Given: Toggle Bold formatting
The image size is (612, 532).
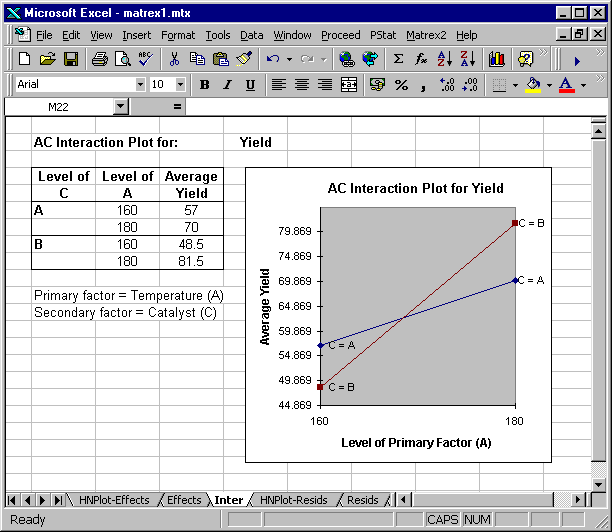Looking at the screenshot, I should tap(204, 85).
